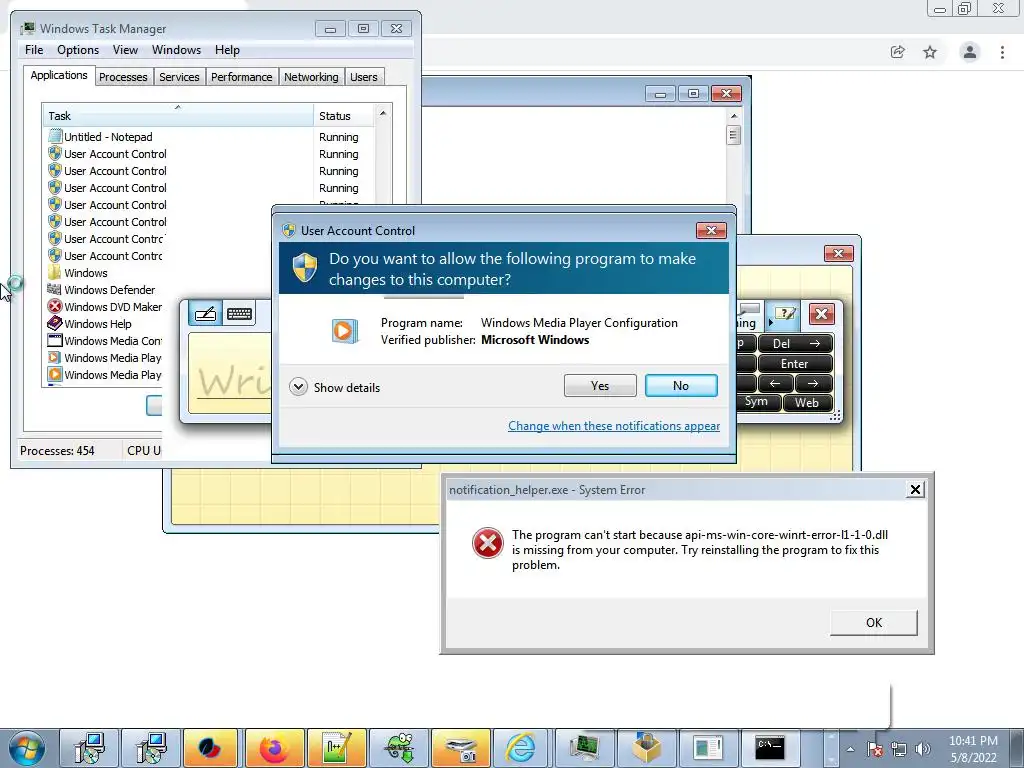Screen dimensions: 1024x768
Task: Click the Input Panel help pencil icon
Action: tap(785, 314)
